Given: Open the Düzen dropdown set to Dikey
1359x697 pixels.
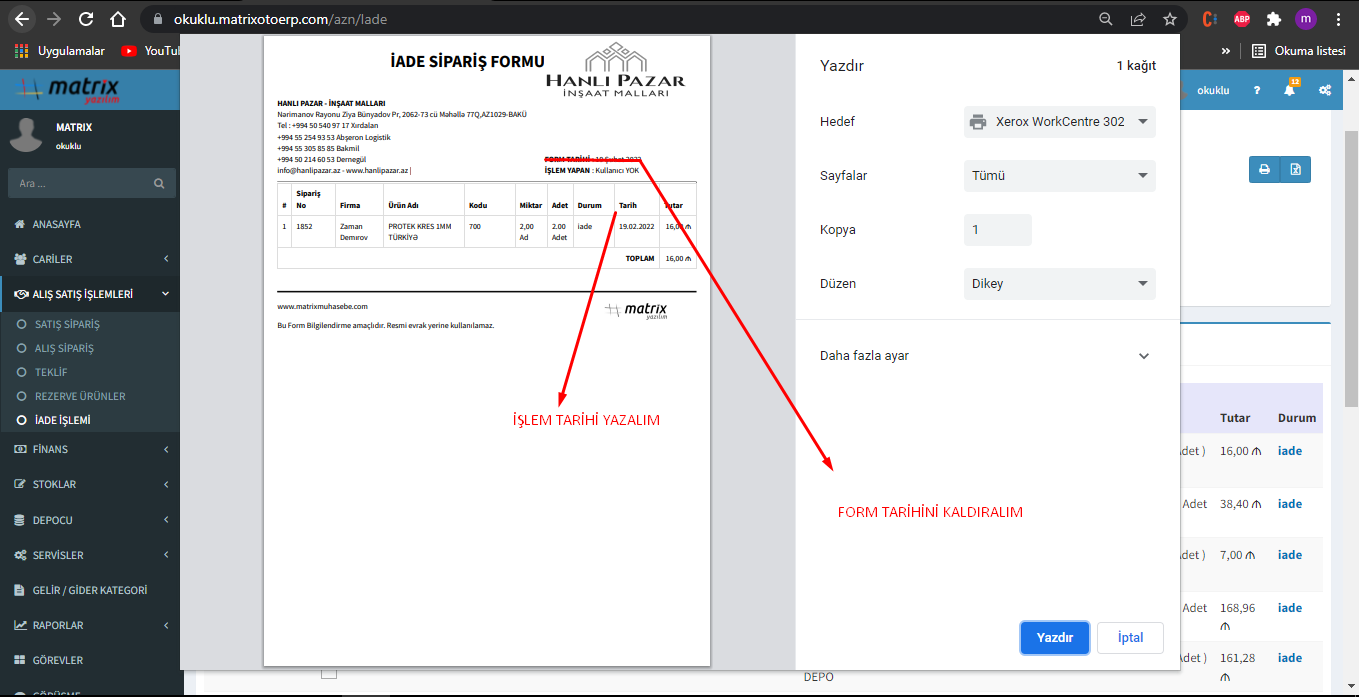Looking at the screenshot, I should pyautogui.click(x=1059, y=284).
